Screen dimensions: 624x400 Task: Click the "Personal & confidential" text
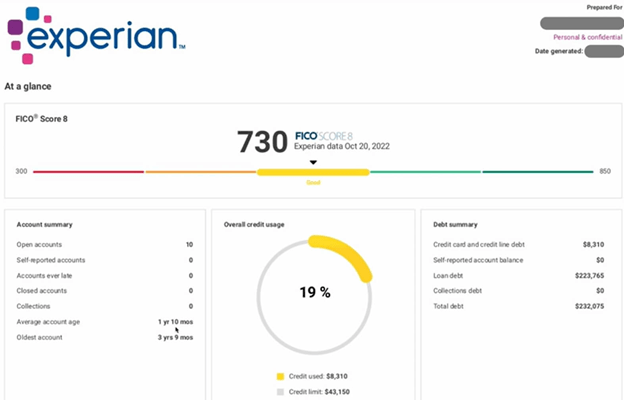pos(588,37)
